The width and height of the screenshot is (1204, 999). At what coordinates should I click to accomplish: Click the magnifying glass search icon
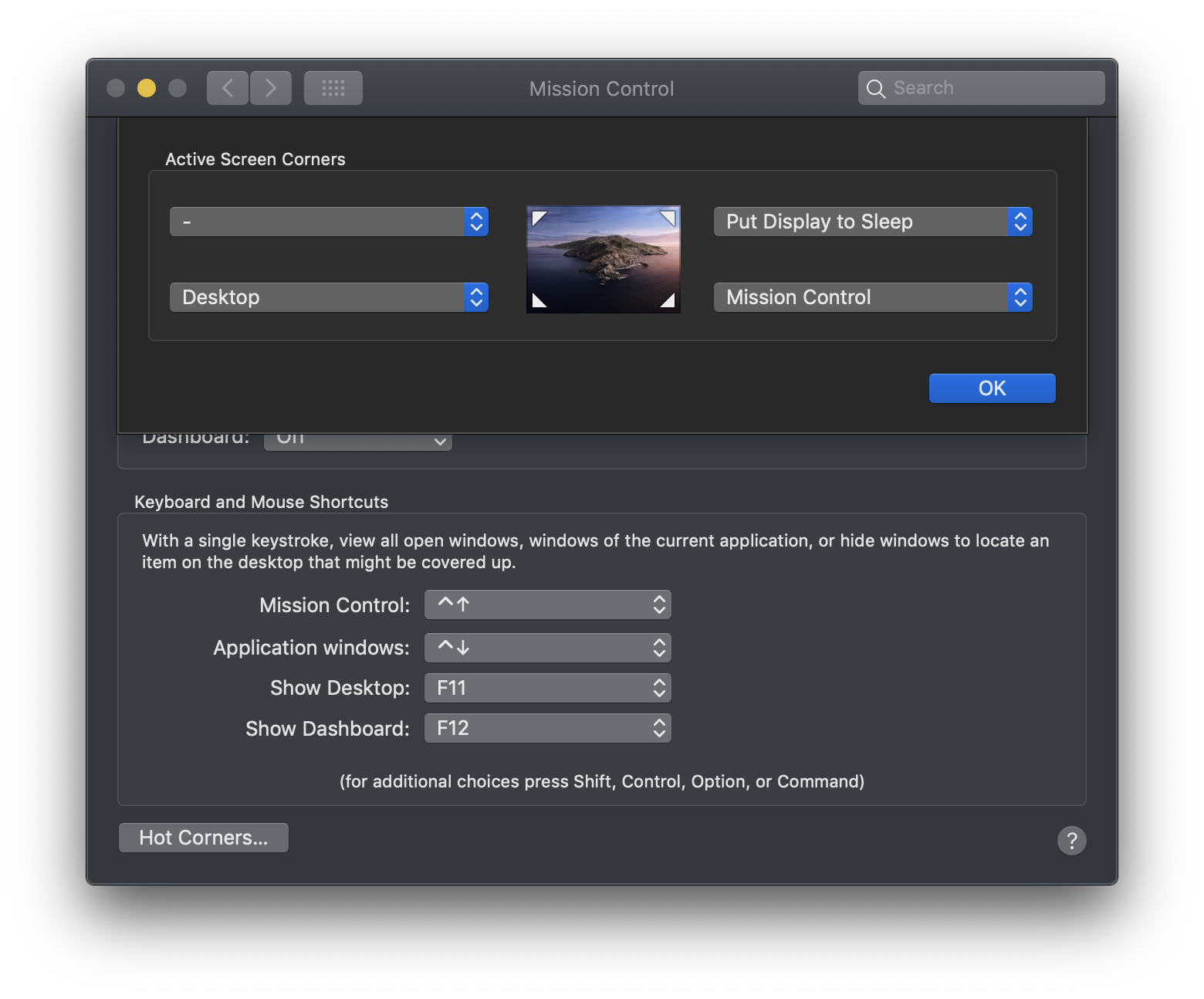point(875,89)
